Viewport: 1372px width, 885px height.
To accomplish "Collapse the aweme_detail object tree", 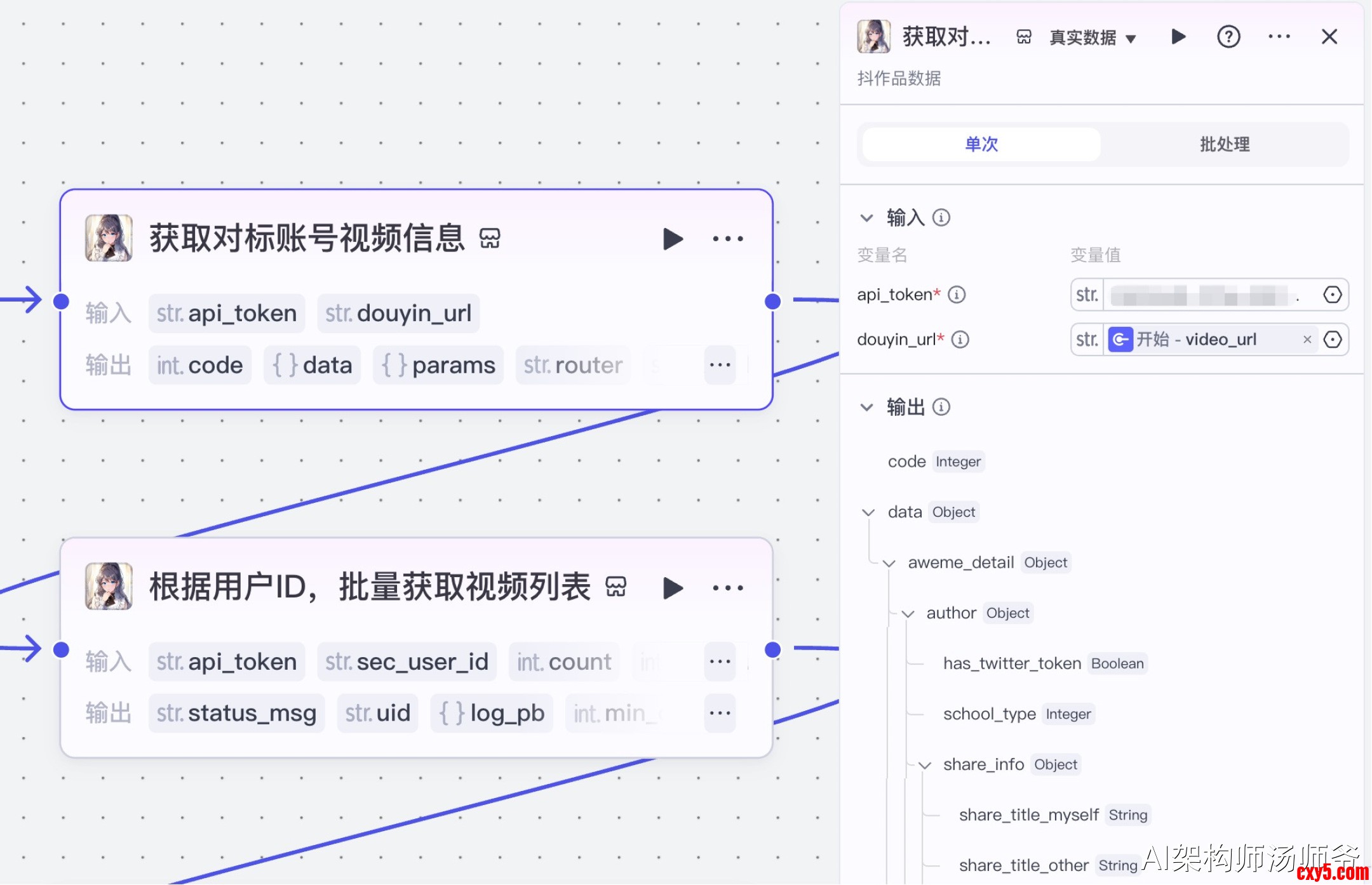I will [889, 563].
